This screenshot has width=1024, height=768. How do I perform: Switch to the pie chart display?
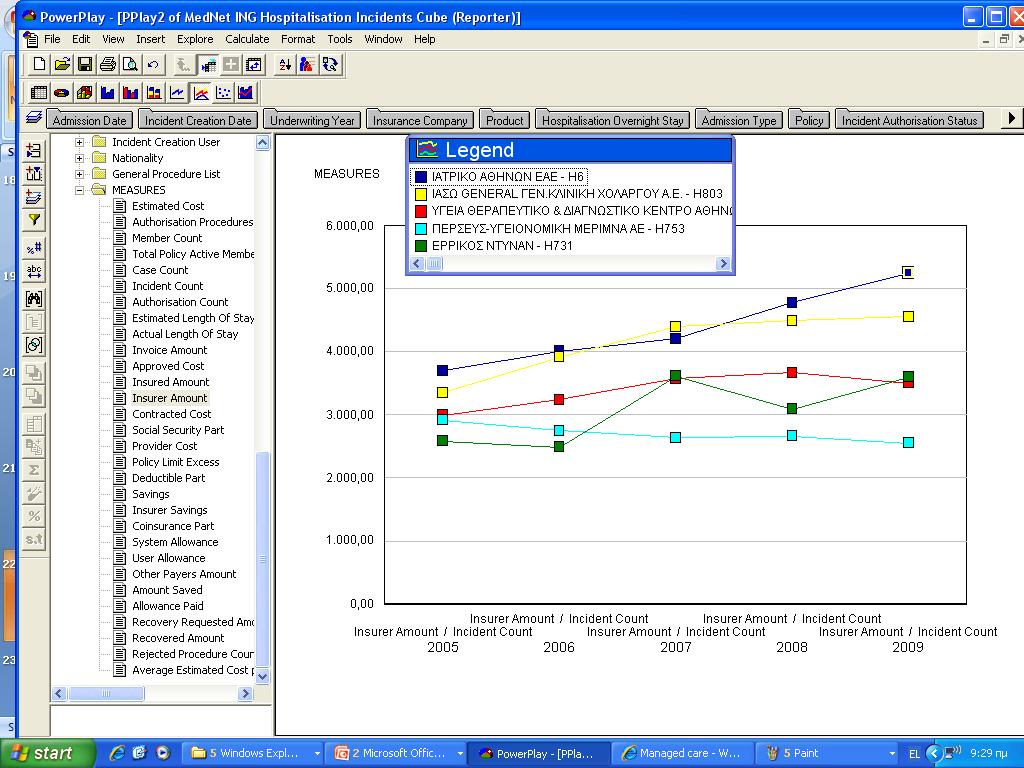click(x=62, y=93)
